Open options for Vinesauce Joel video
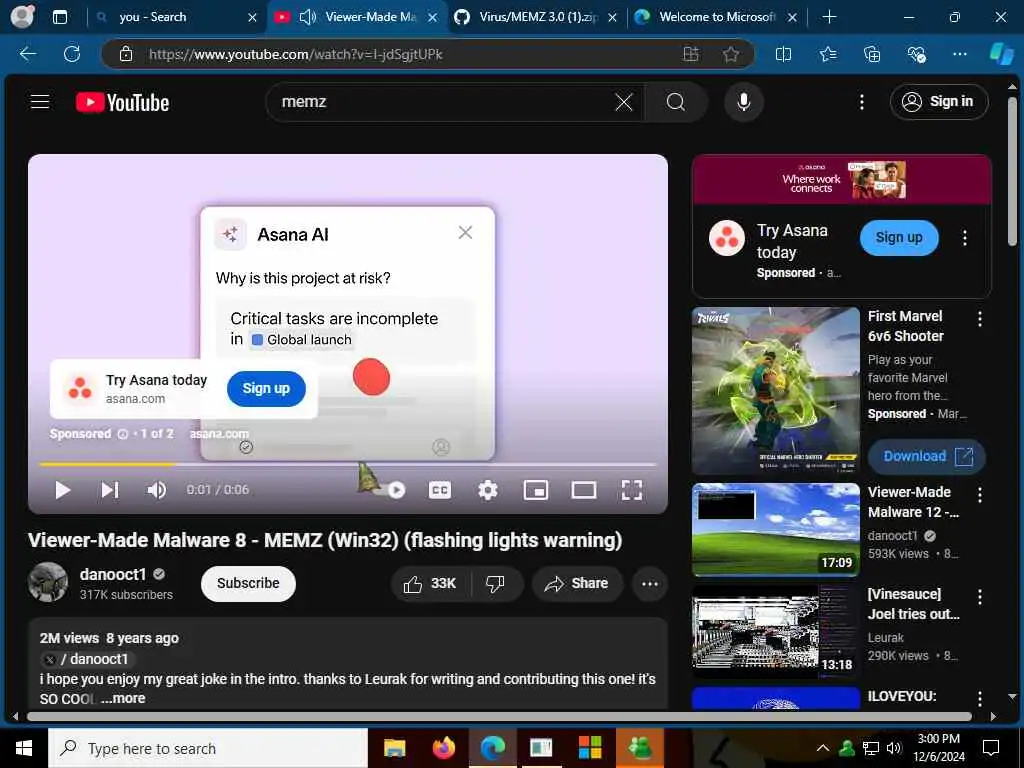 [x=979, y=597]
